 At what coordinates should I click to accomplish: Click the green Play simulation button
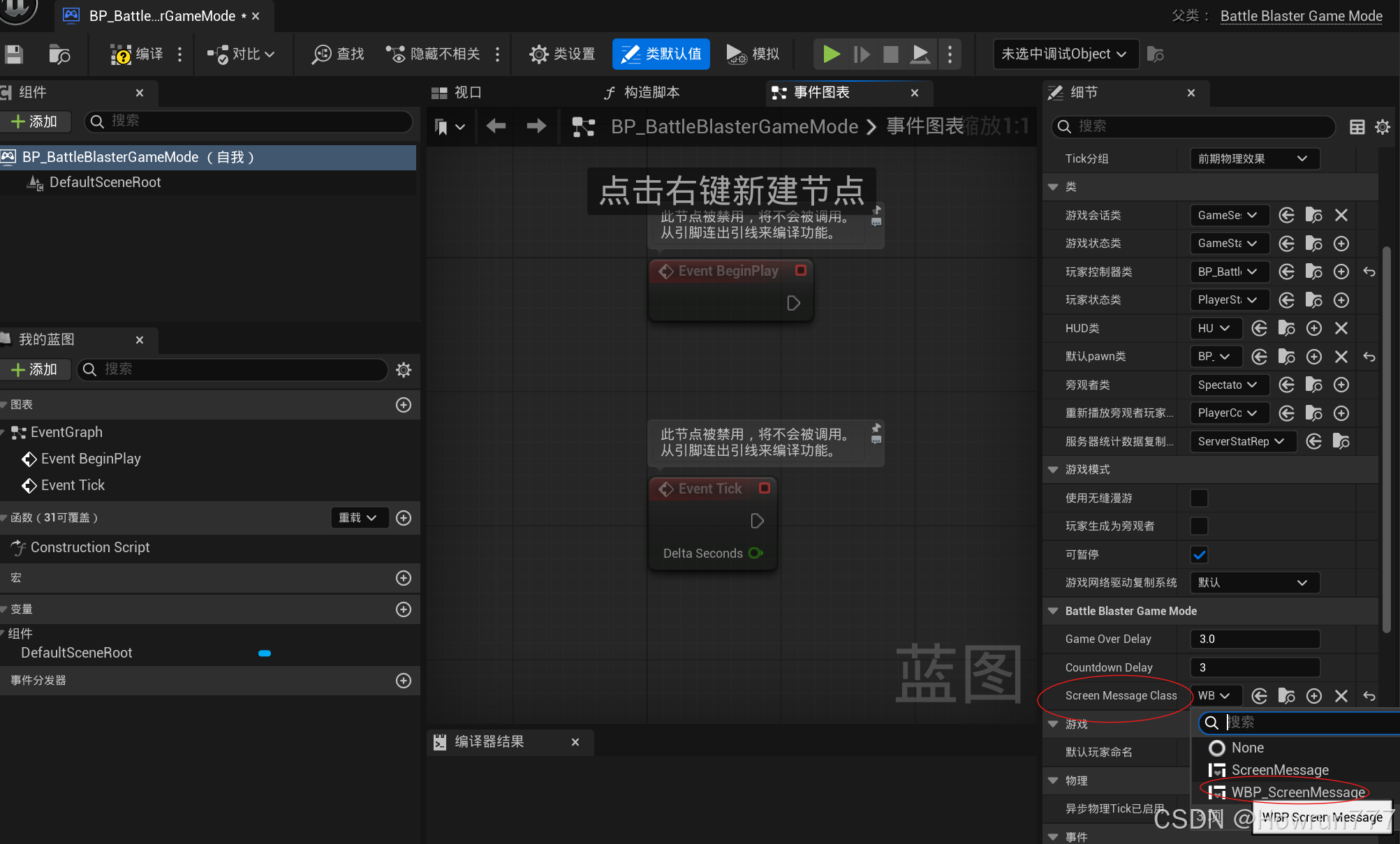point(831,54)
